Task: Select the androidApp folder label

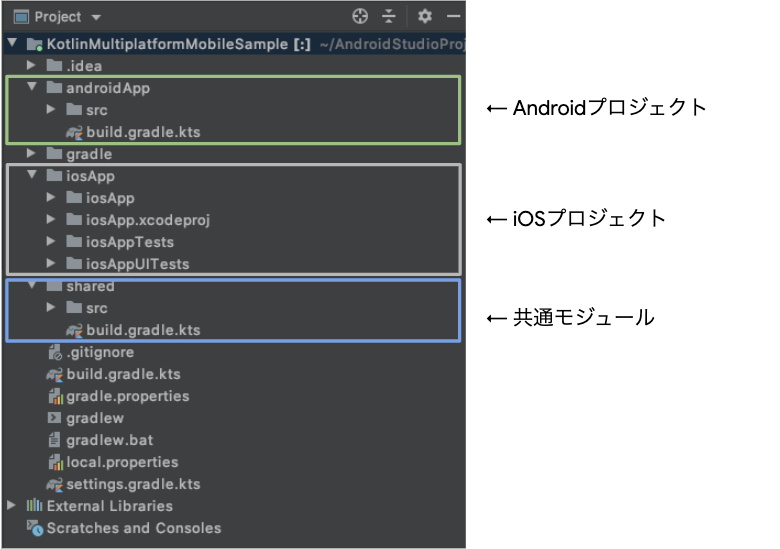Action: (x=108, y=89)
